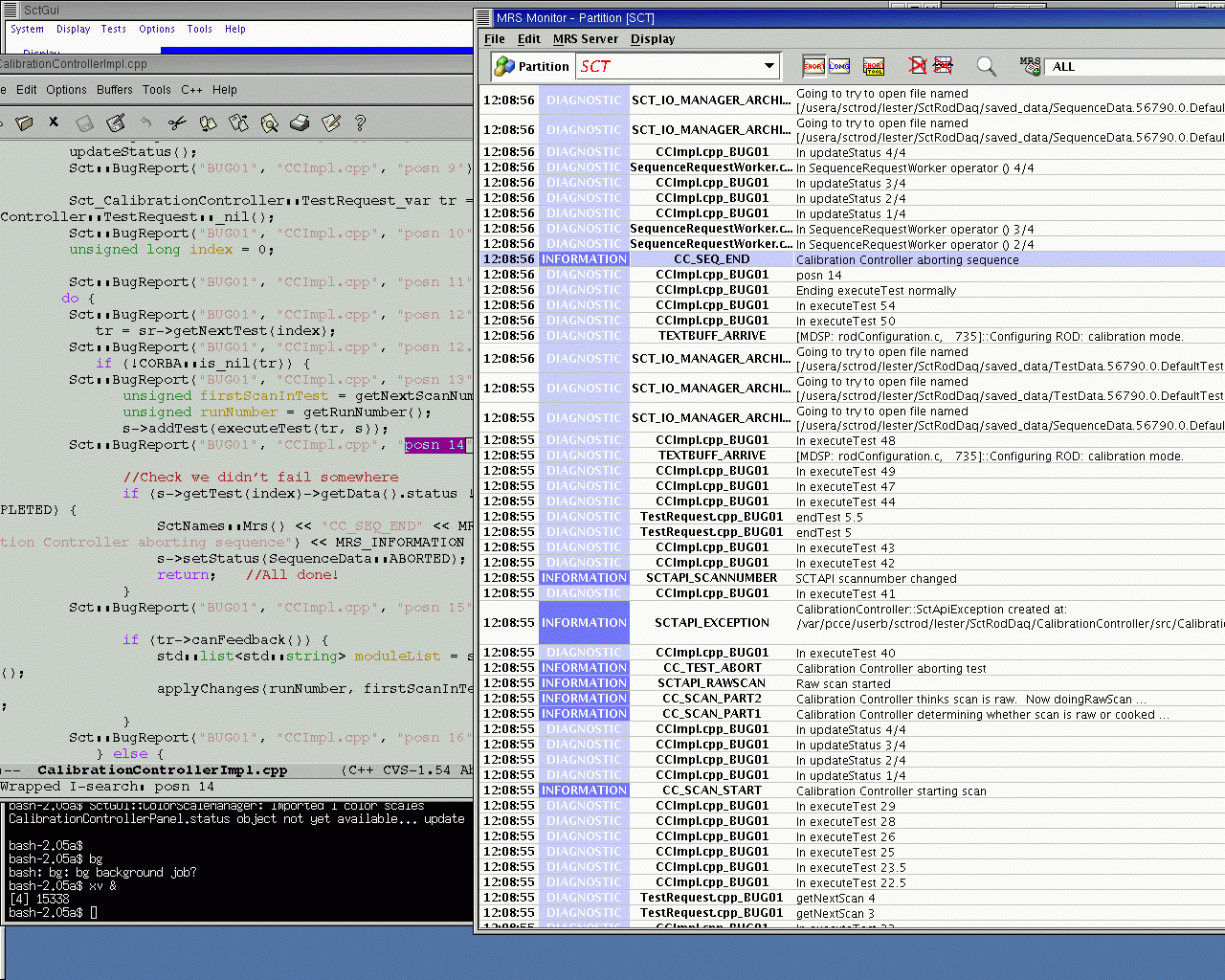Open Buffers menu in Emacs

(x=115, y=90)
